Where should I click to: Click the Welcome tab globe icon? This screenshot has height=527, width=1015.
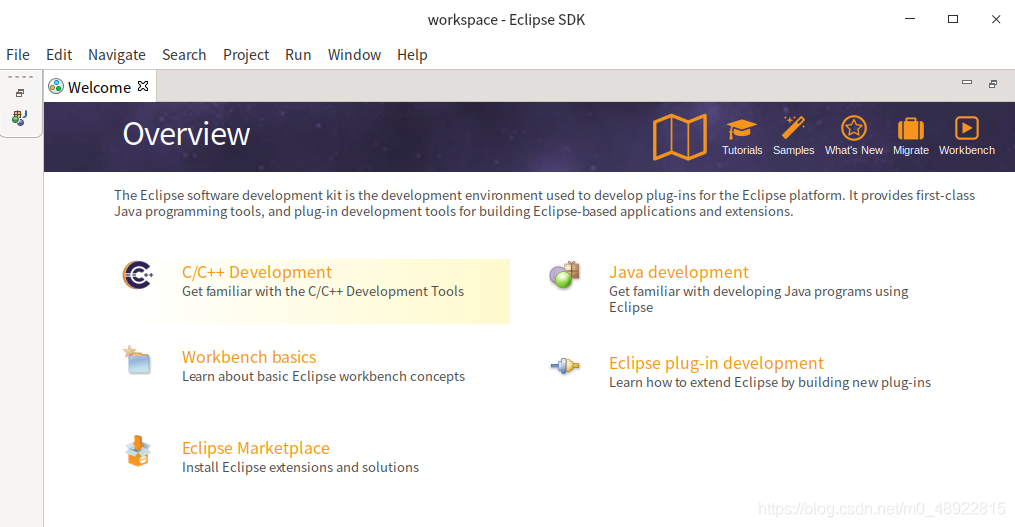56,86
